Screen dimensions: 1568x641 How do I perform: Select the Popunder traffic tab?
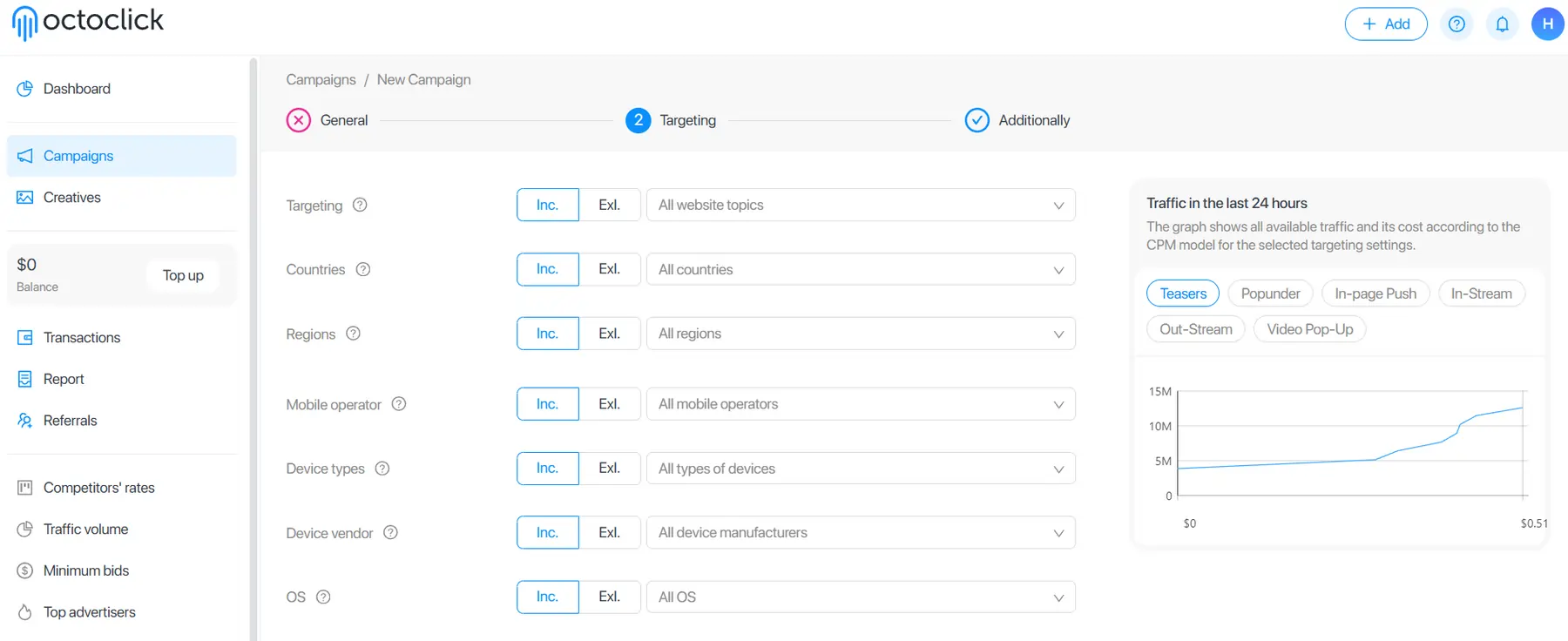tap(1270, 294)
